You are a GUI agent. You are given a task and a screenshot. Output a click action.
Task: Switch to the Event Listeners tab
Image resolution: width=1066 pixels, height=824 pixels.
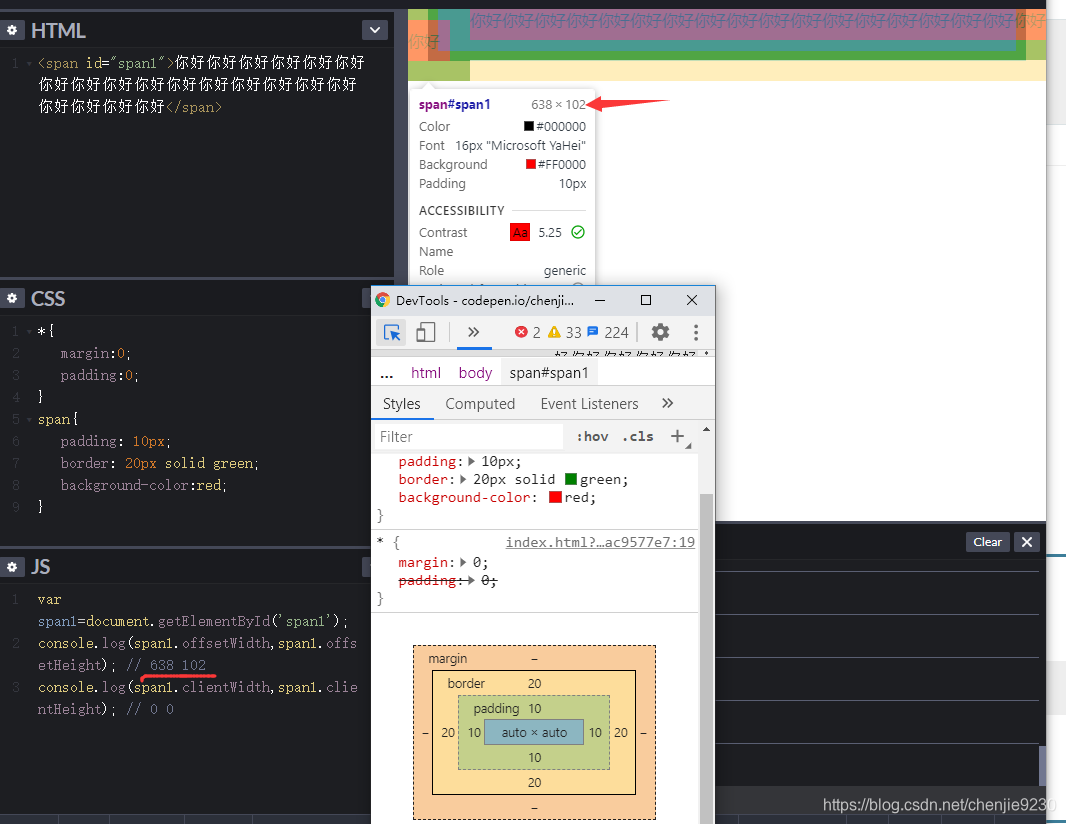click(589, 404)
